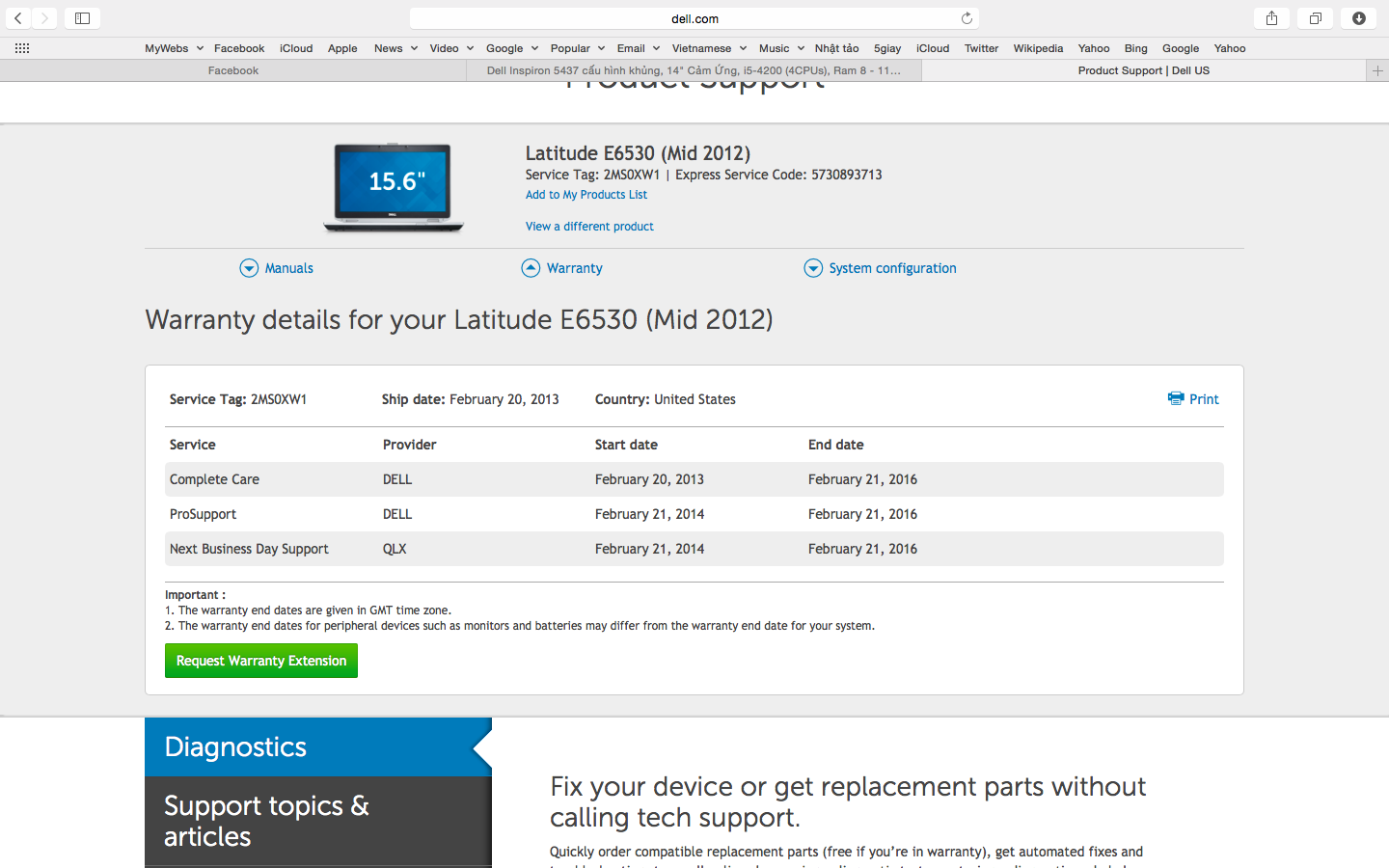1389x868 pixels.
Task: Open the Facebook bookmark in favorites bar
Action: tap(239, 48)
